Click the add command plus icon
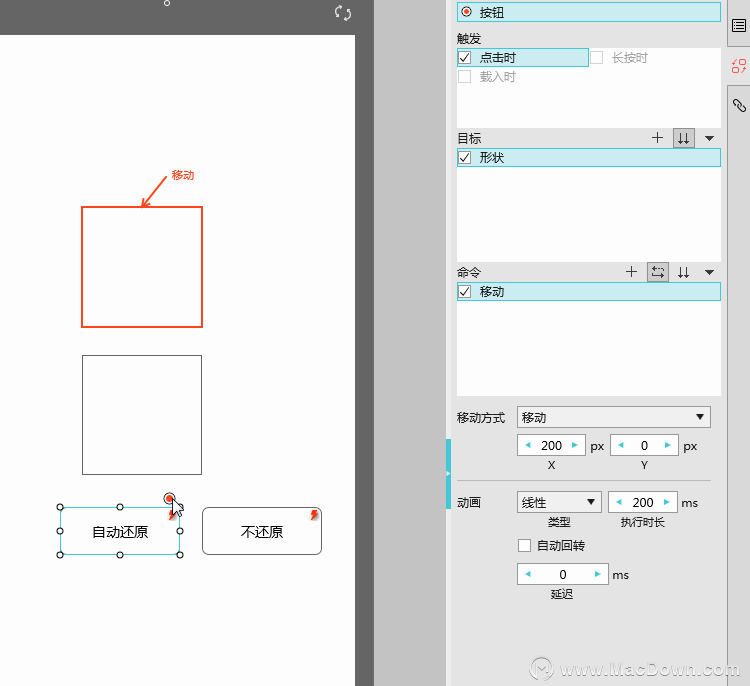 tap(631, 272)
